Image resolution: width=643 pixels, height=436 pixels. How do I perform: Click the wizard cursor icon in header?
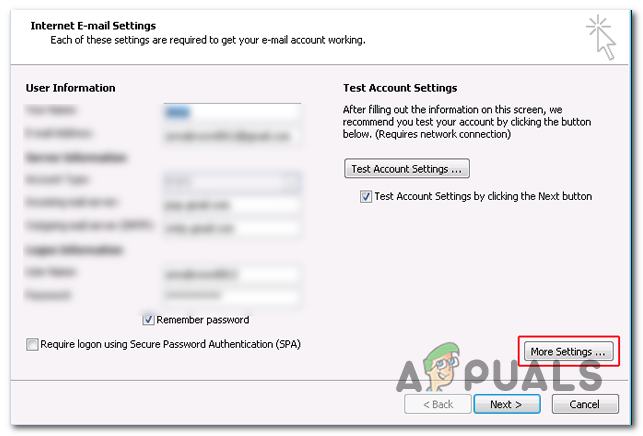[x=601, y=37]
